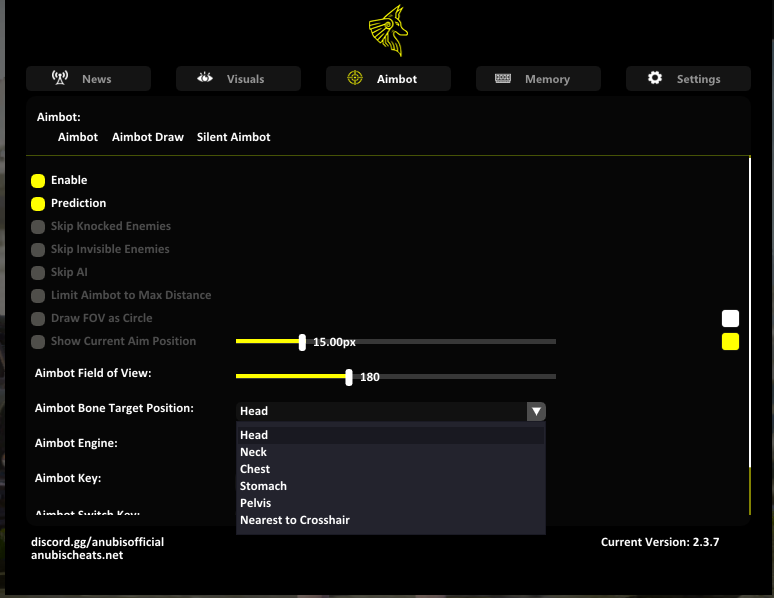Enable Limit Aimbot to Max Distance
The height and width of the screenshot is (598, 774).
(x=38, y=296)
